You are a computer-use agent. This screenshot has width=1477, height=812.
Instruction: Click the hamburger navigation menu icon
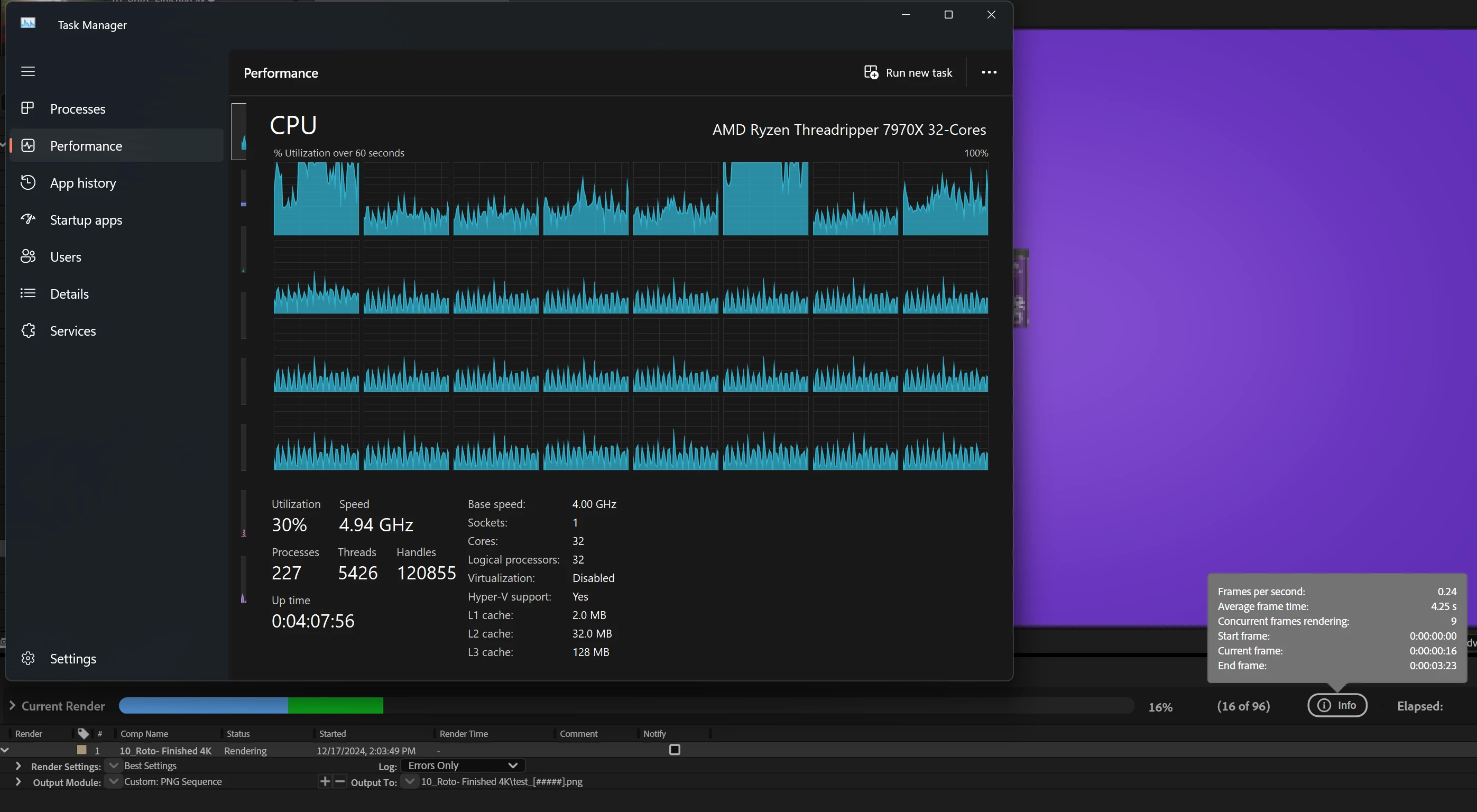(27, 72)
